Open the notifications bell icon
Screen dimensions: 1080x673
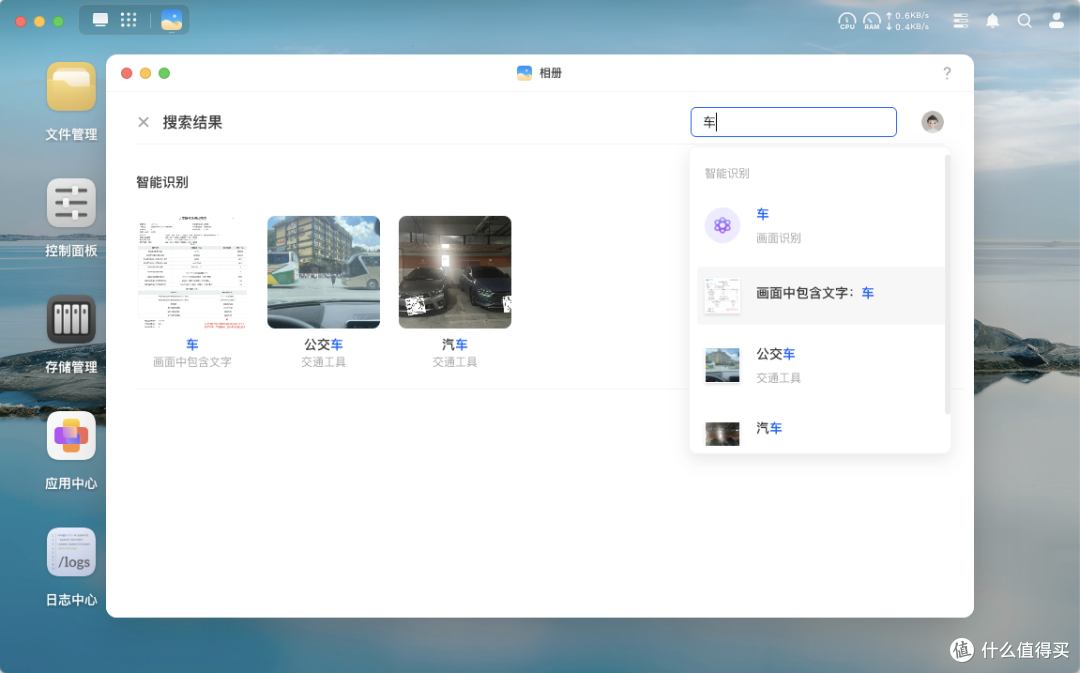click(x=993, y=21)
